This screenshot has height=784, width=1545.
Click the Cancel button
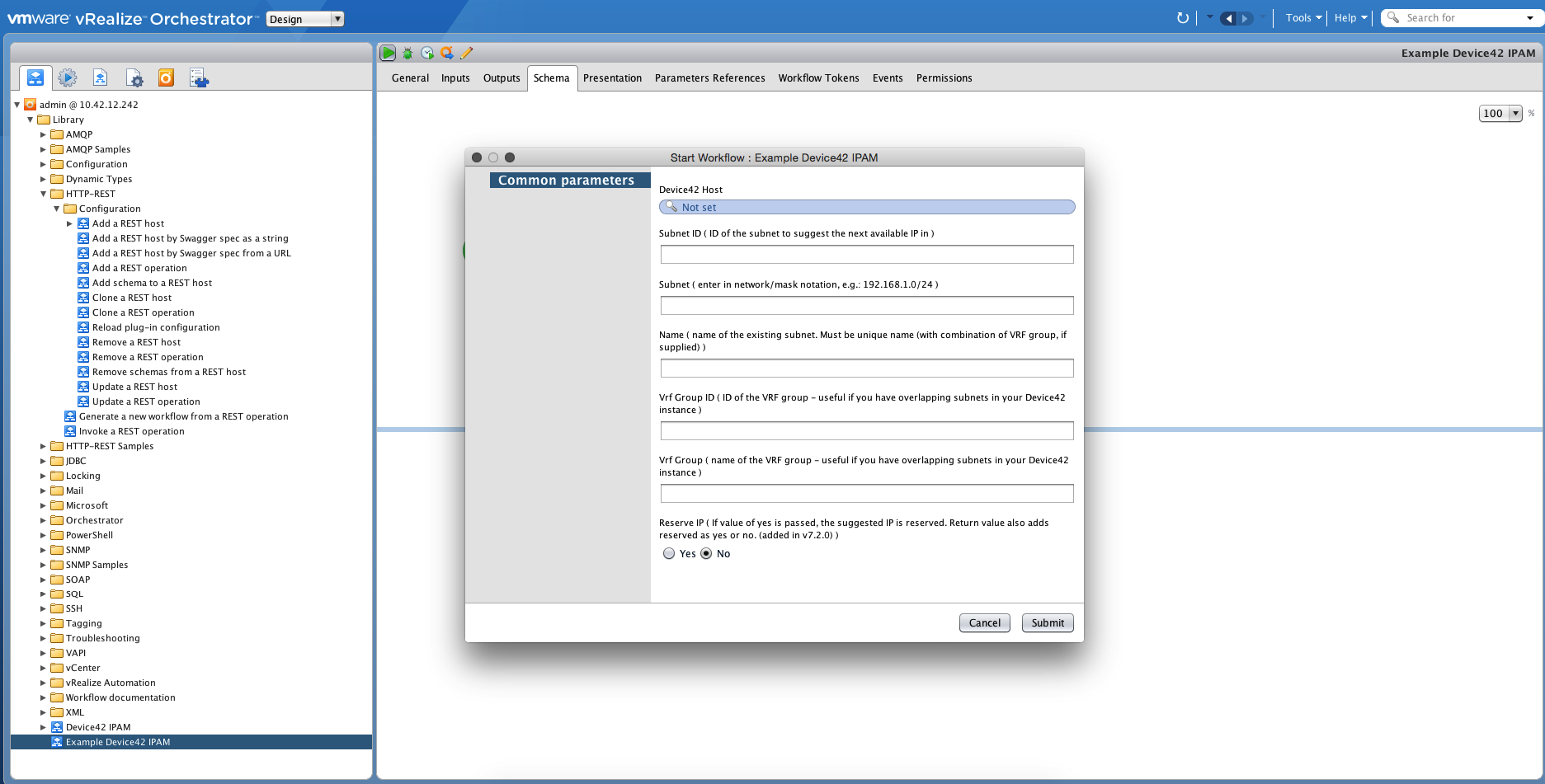click(985, 623)
